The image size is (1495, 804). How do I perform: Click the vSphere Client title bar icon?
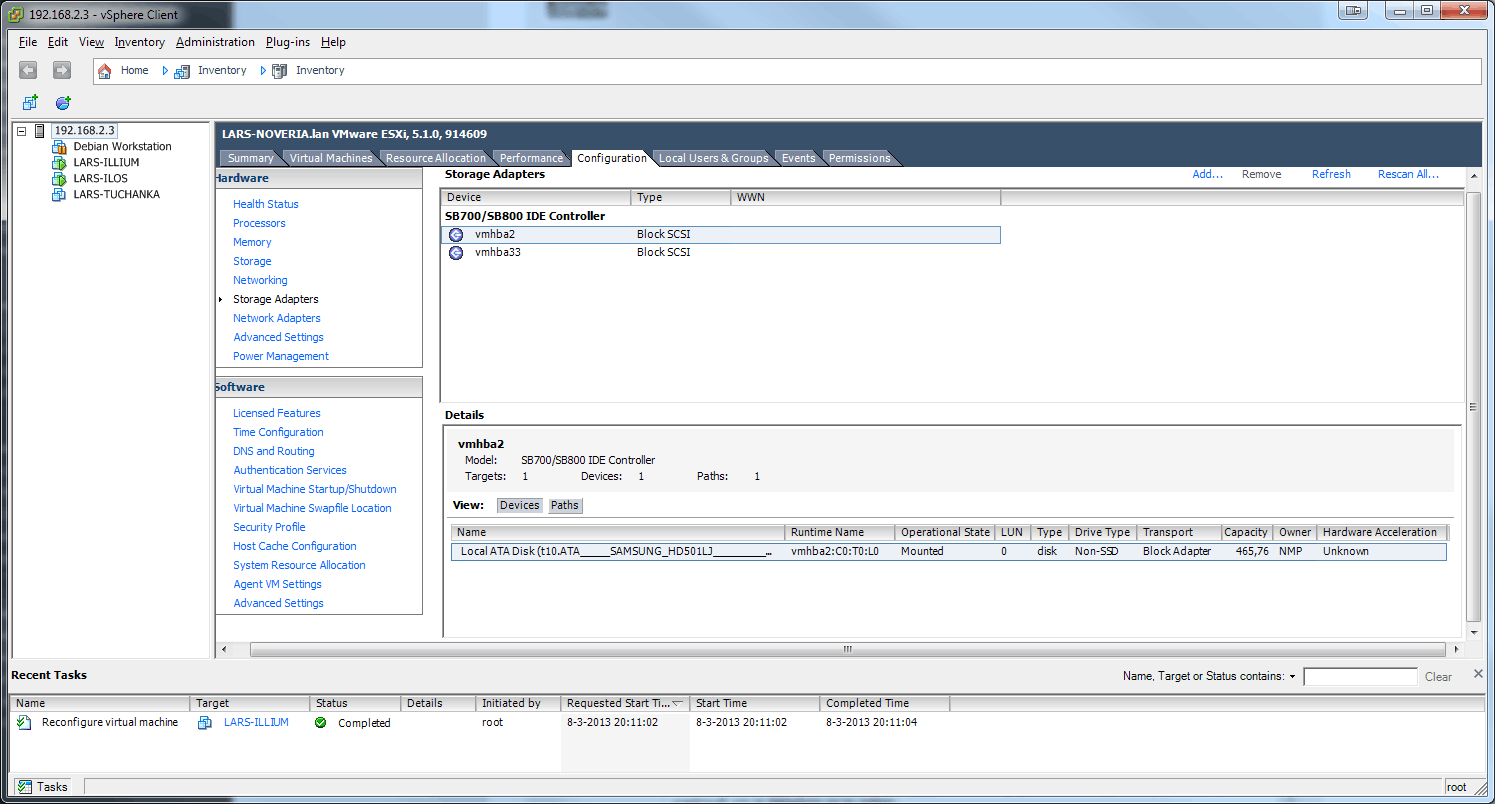point(16,15)
